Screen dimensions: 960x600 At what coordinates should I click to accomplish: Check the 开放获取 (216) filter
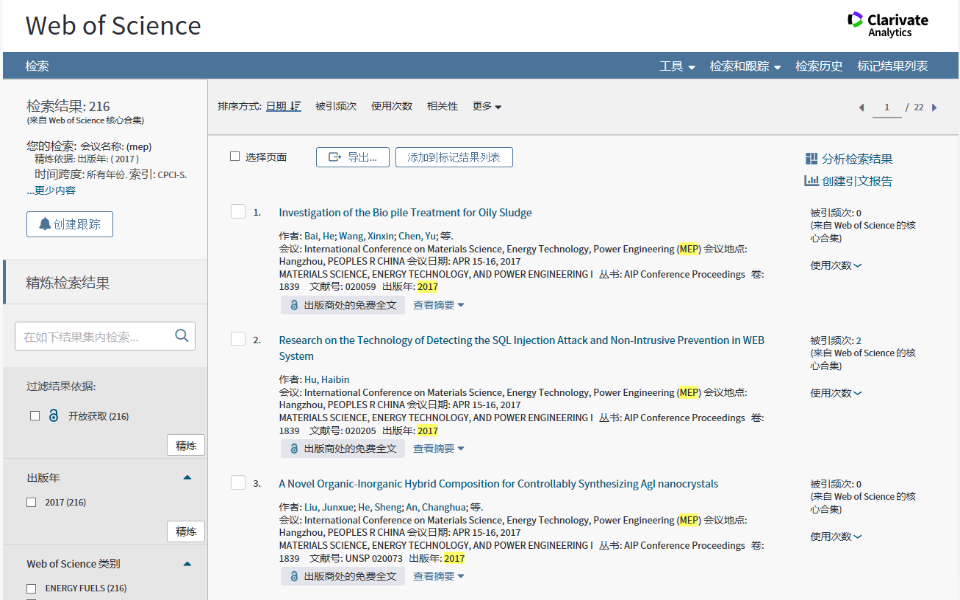click(x=35, y=416)
